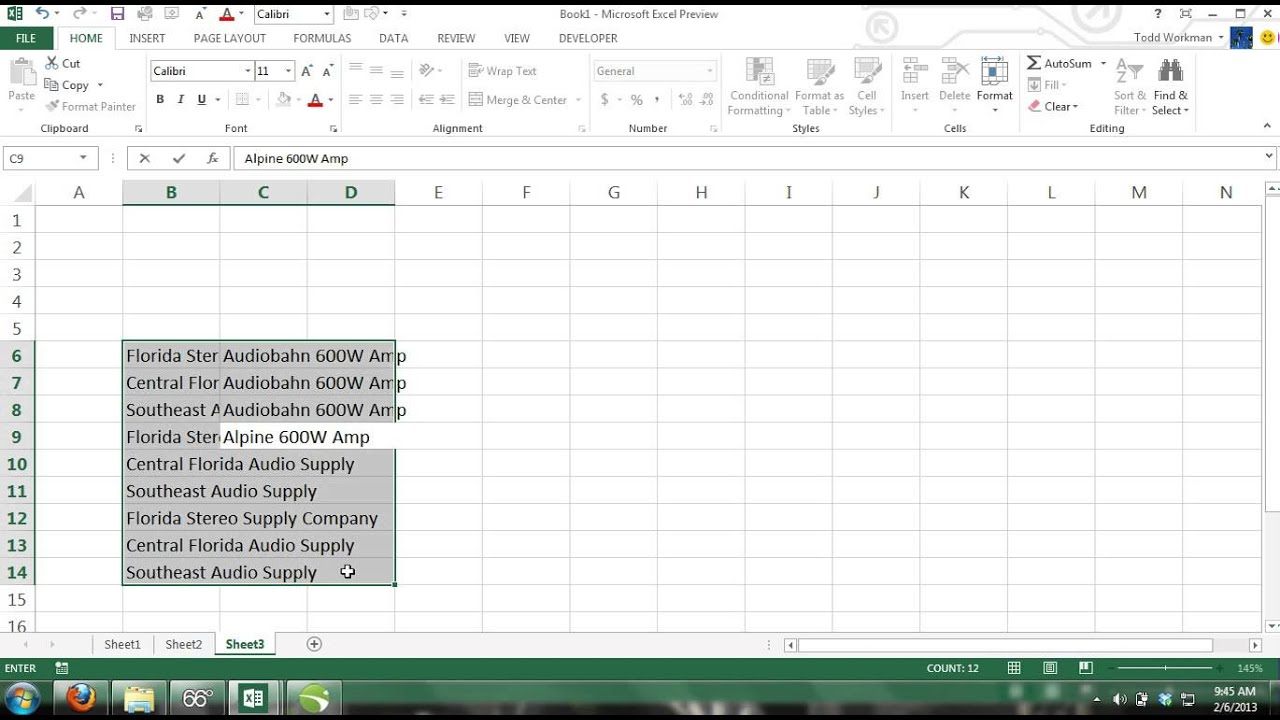Open the Merge & Center dropdown arrow
Image resolution: width=1280 pixels, height=720 pixels.
578,100
